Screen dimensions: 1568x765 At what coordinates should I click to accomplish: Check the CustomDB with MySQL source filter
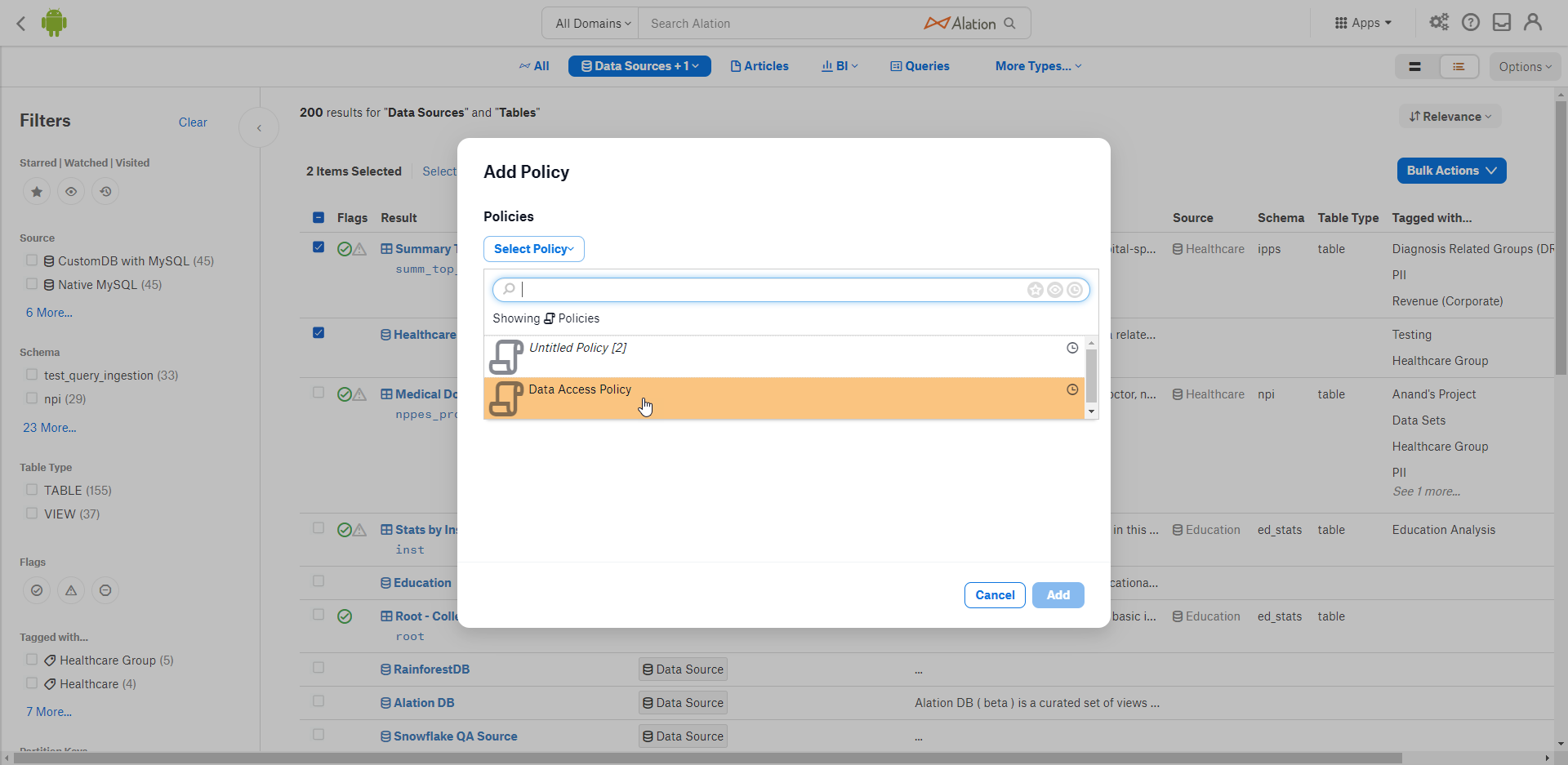pyautogui.click(x=32, y=260)
